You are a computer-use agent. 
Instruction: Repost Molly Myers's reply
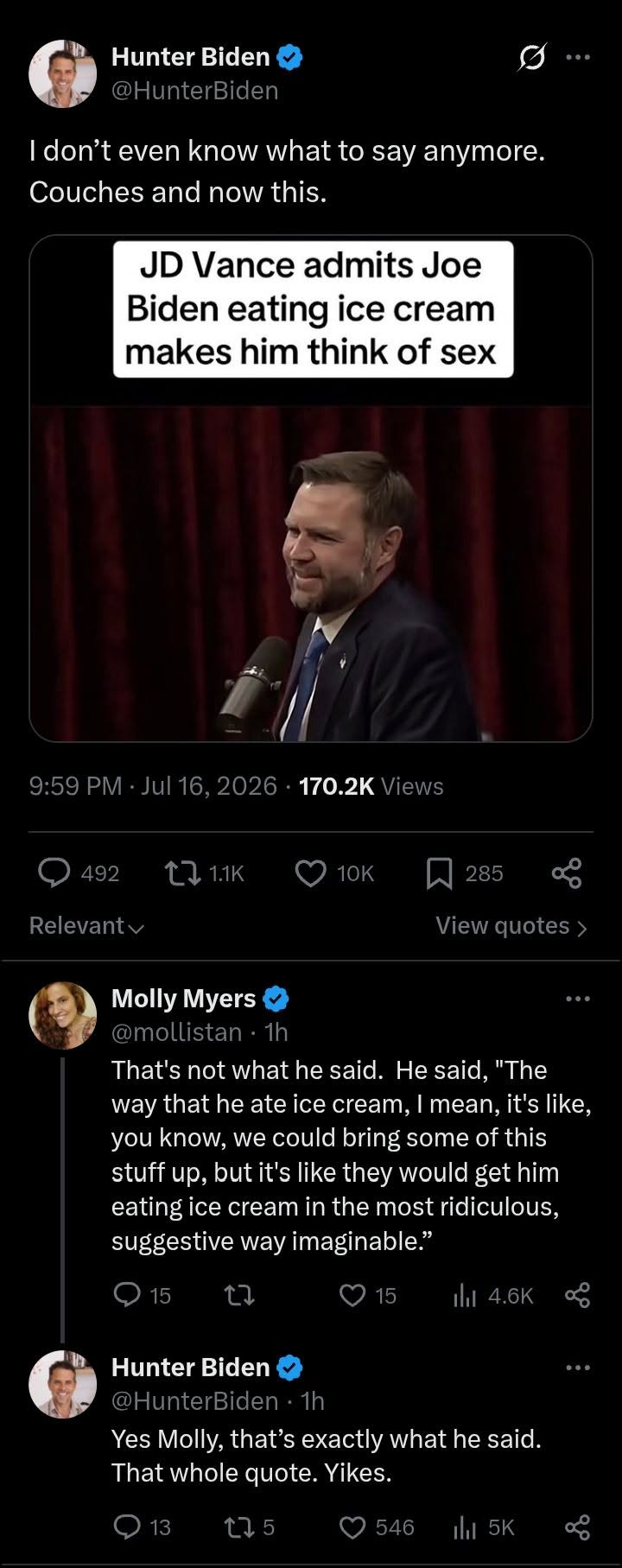tap(239, 1295)
